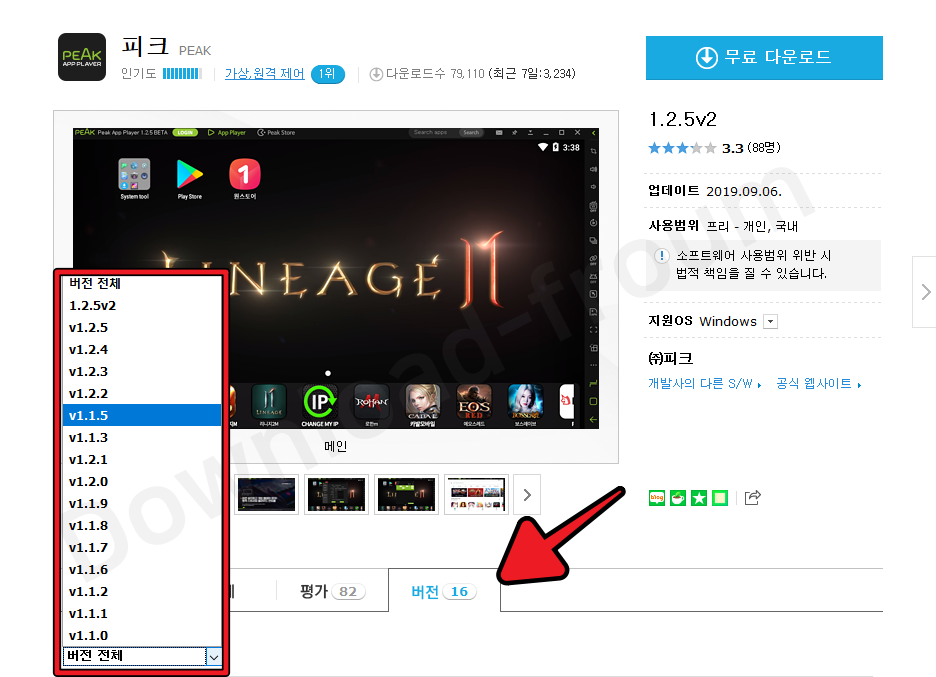This screenshot has height=677, width=936.
Task: Choose v1.1.9 in the version list
Action: coord(141,504)
